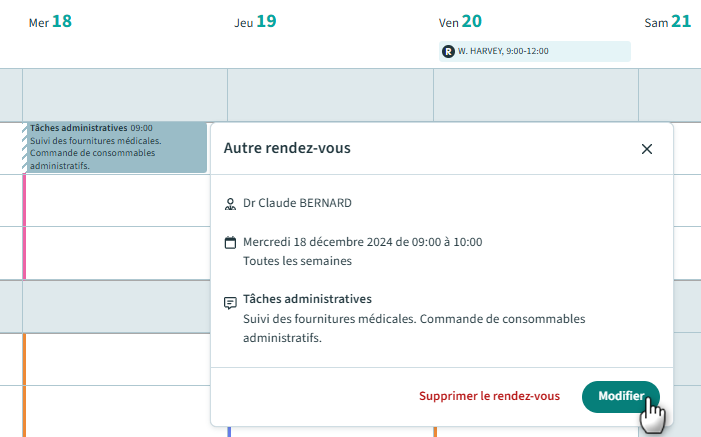The width and height of the screenshot is (701, 437).
Task: Click the person icon beside Dr Claude BERNARD
Action: pyautogui.click(x=230, y=204)
